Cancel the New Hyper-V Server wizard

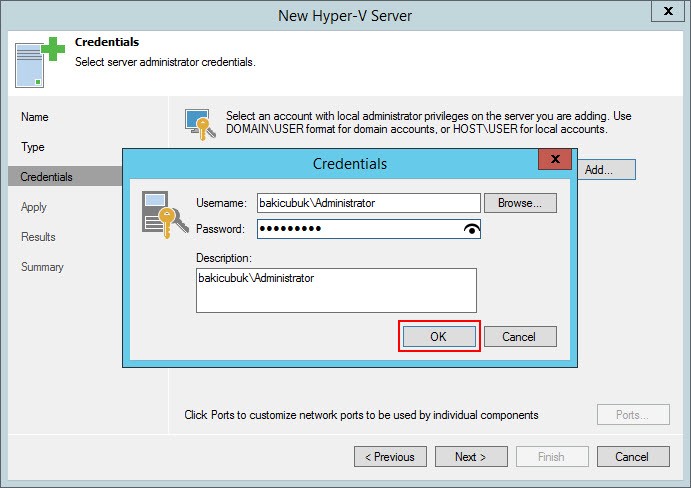click(x=633, y=457)
